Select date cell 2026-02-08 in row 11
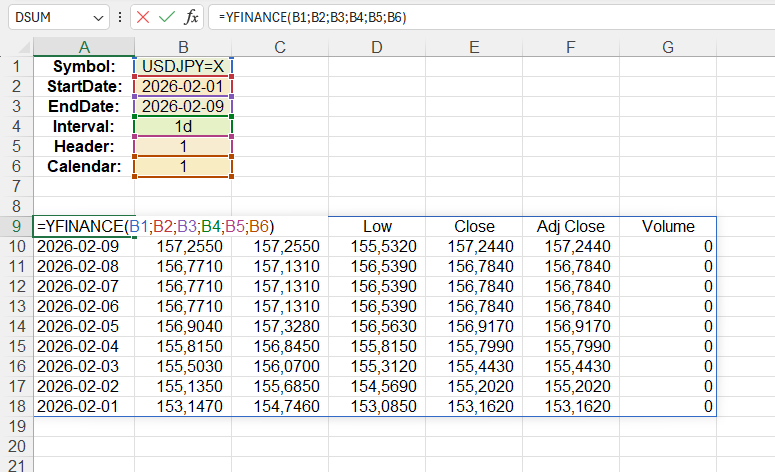The width and height of the screenshot is (775, 472). click(84, 266)
